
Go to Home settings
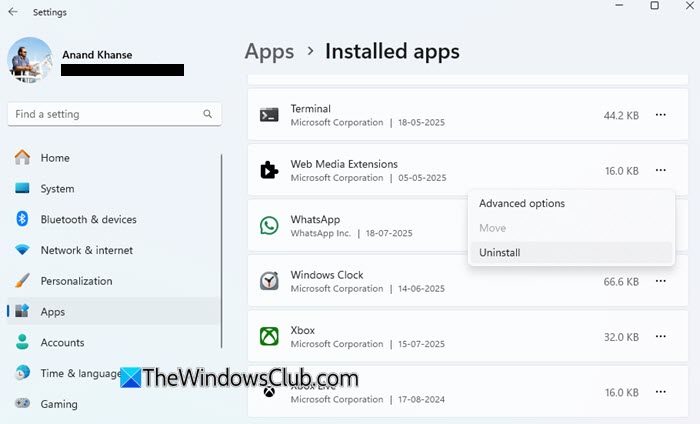(113, 158)
